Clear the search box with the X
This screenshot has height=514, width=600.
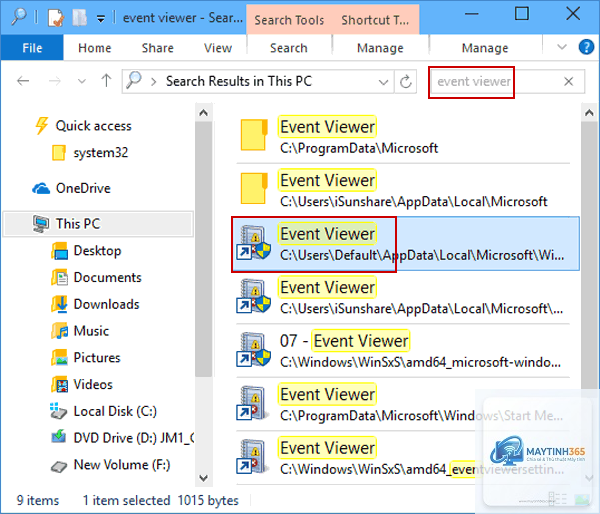[x=569, y=81]
